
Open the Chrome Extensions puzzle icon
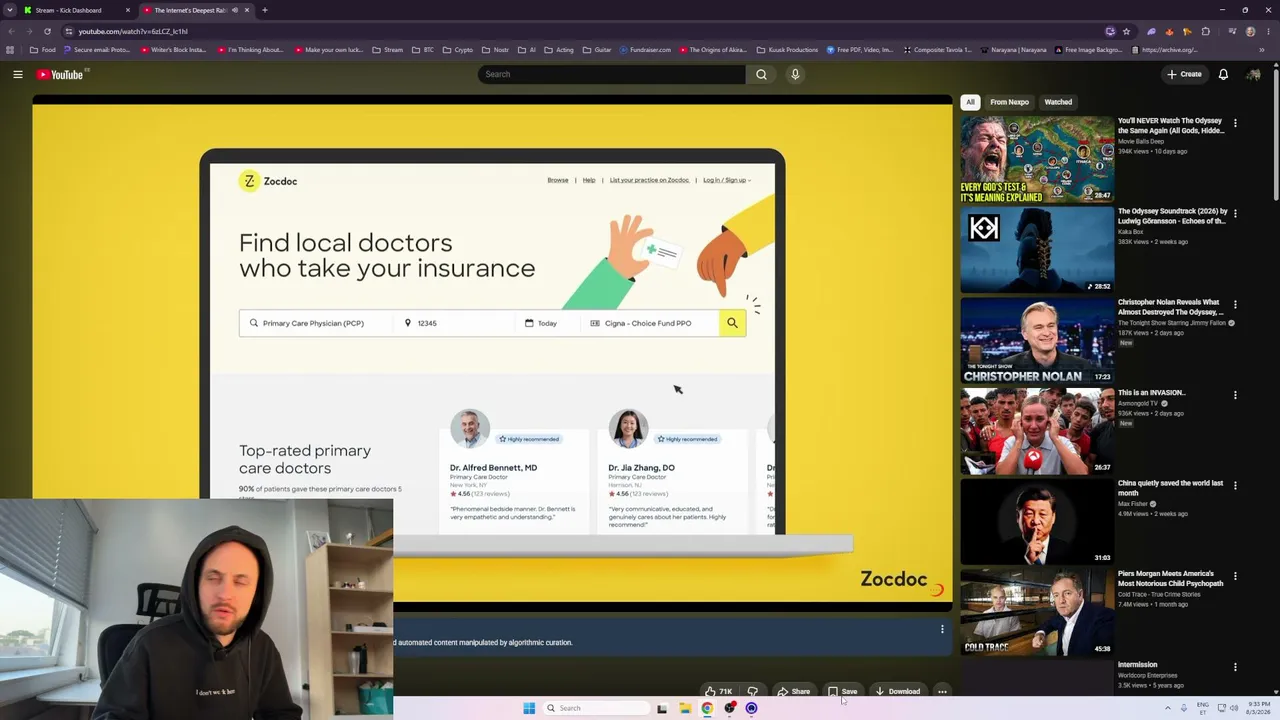pos(1205,31)
